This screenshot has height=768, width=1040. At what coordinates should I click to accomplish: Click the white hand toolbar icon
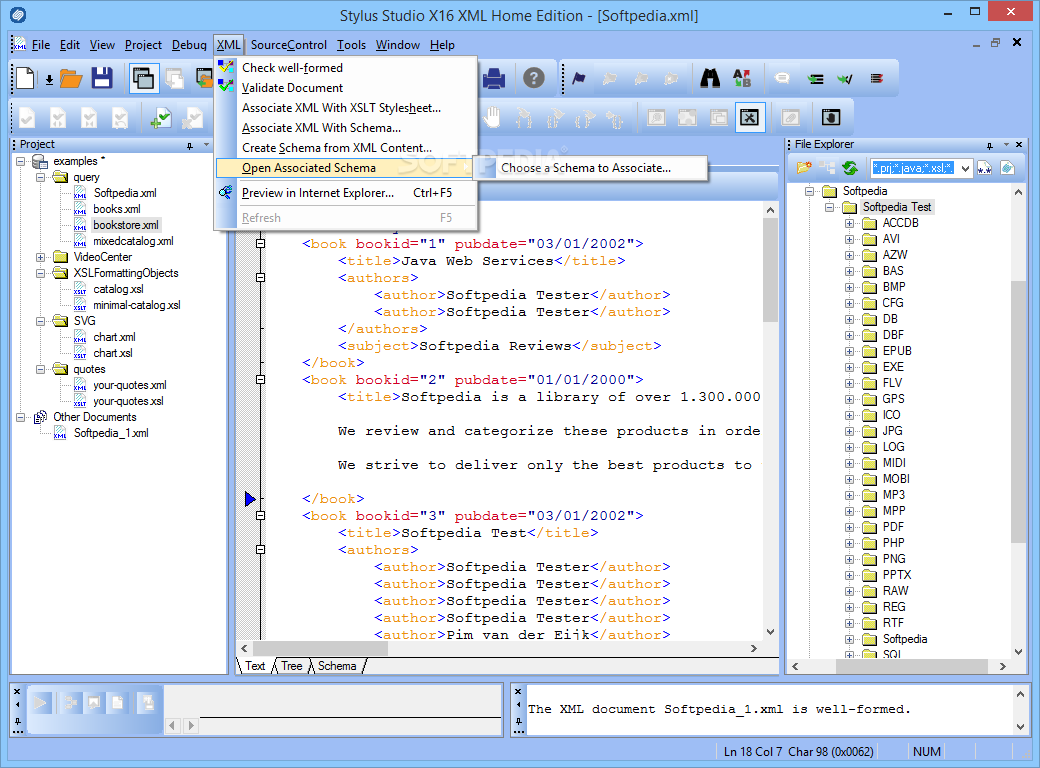[491, 117]
